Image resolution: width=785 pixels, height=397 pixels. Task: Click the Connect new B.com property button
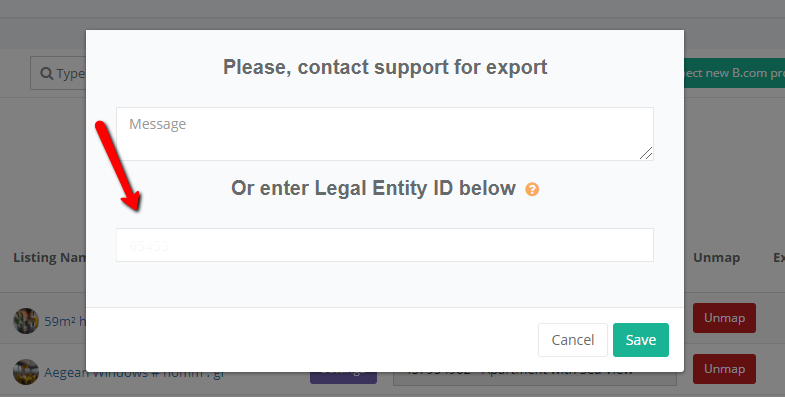(x=734, y=73)
